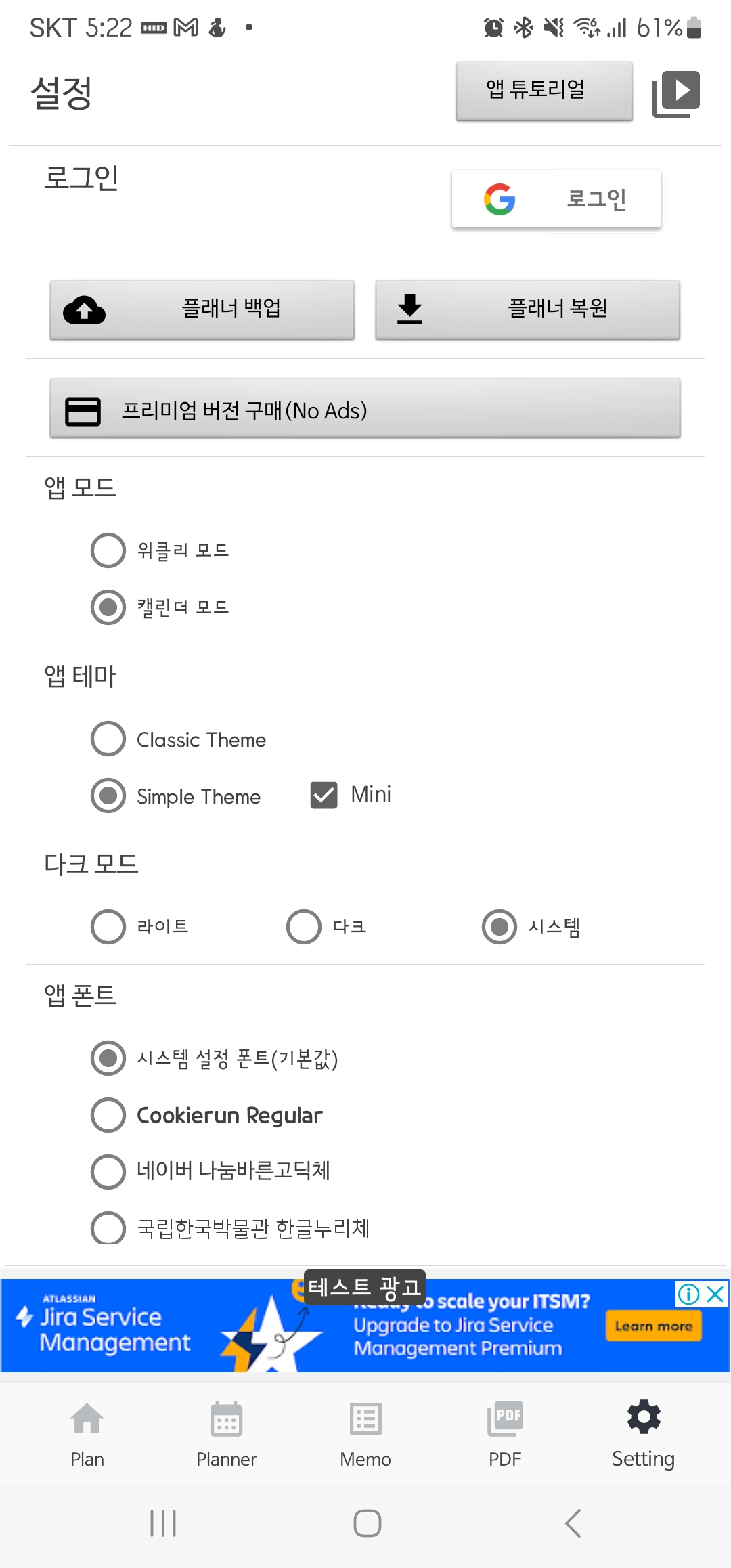Open the Memo tab

point(365,1434)
